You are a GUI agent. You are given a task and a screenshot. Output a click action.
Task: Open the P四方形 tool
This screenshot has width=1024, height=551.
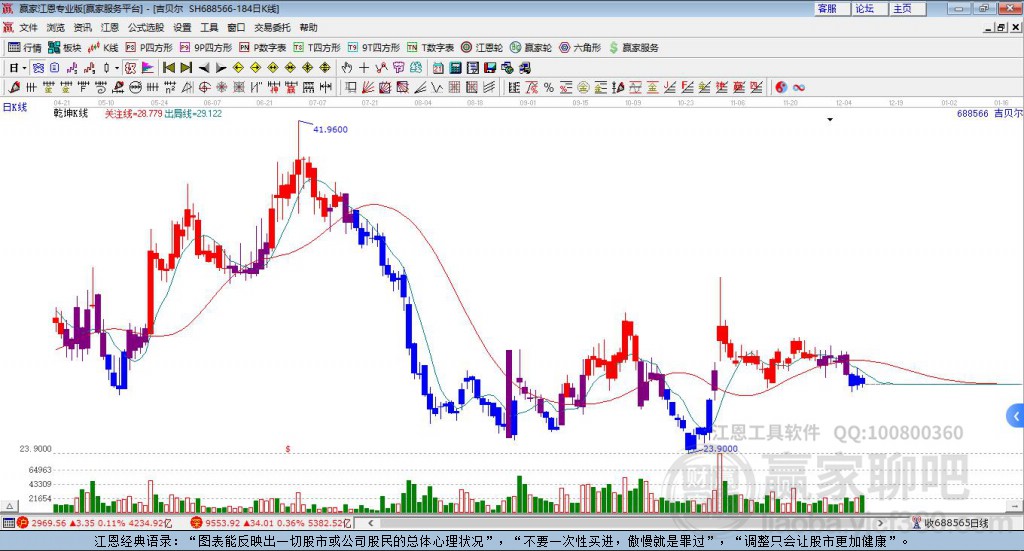click(149, 48)
